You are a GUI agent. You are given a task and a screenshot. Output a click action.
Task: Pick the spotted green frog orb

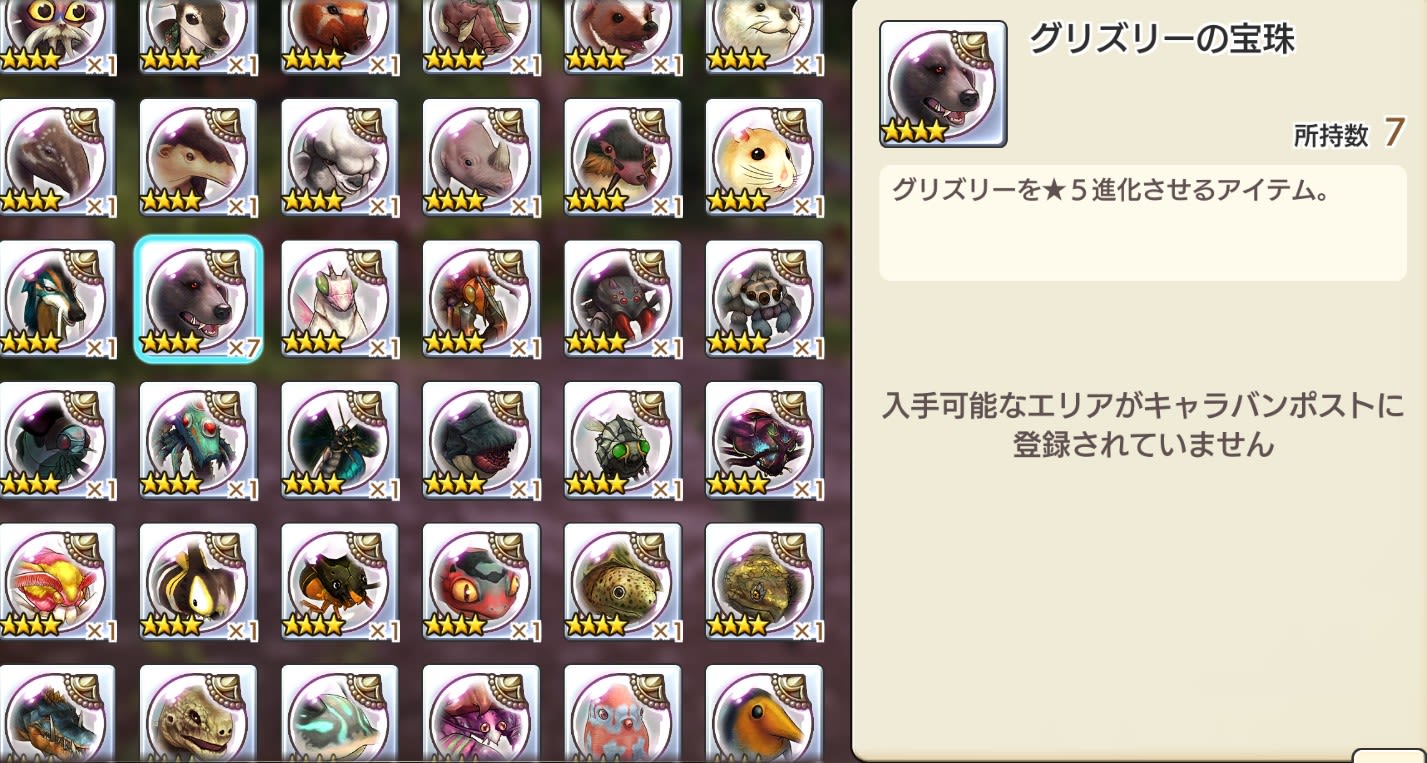coord(623,583)
